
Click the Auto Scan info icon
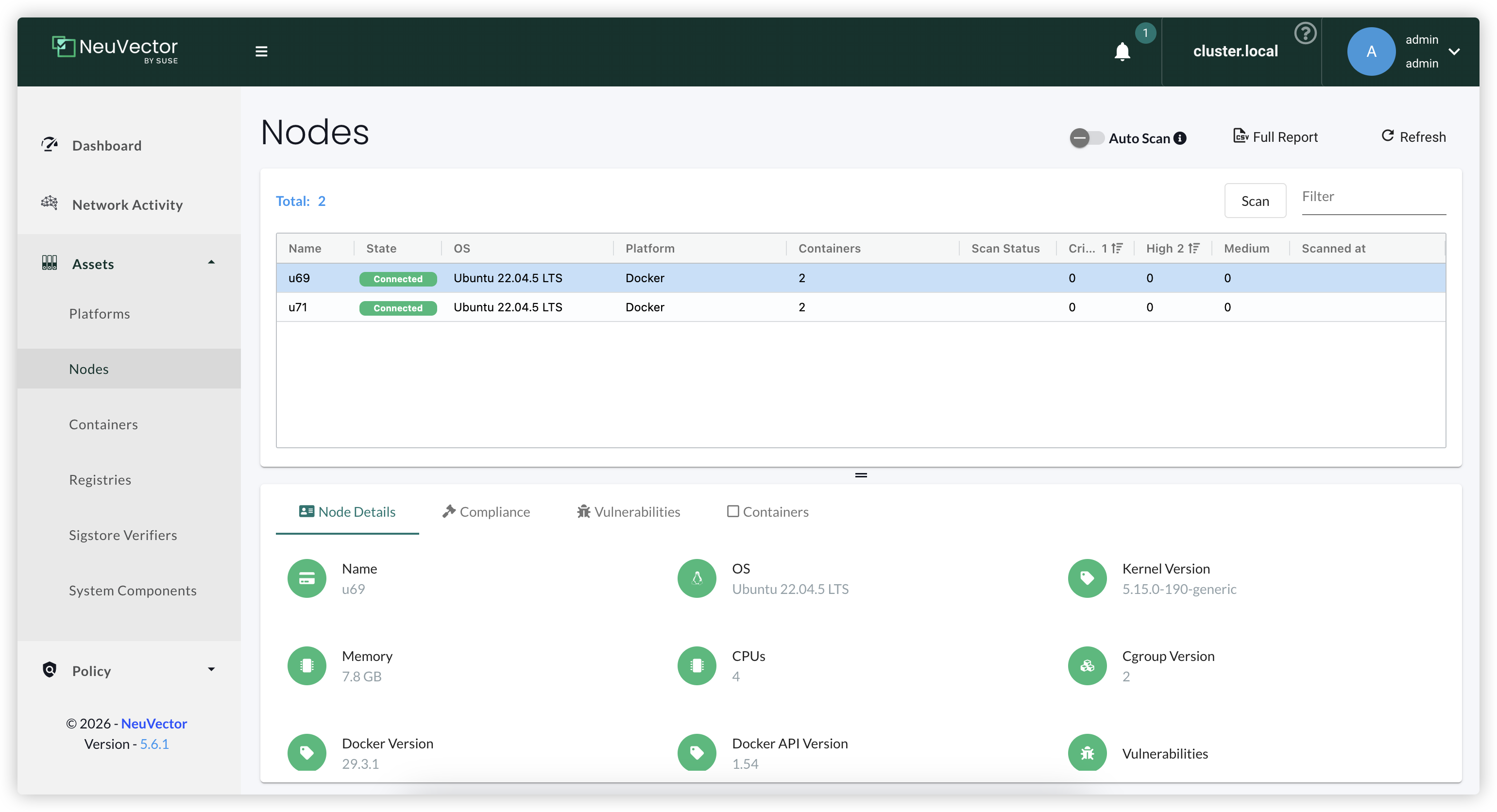pos(1180,138)
